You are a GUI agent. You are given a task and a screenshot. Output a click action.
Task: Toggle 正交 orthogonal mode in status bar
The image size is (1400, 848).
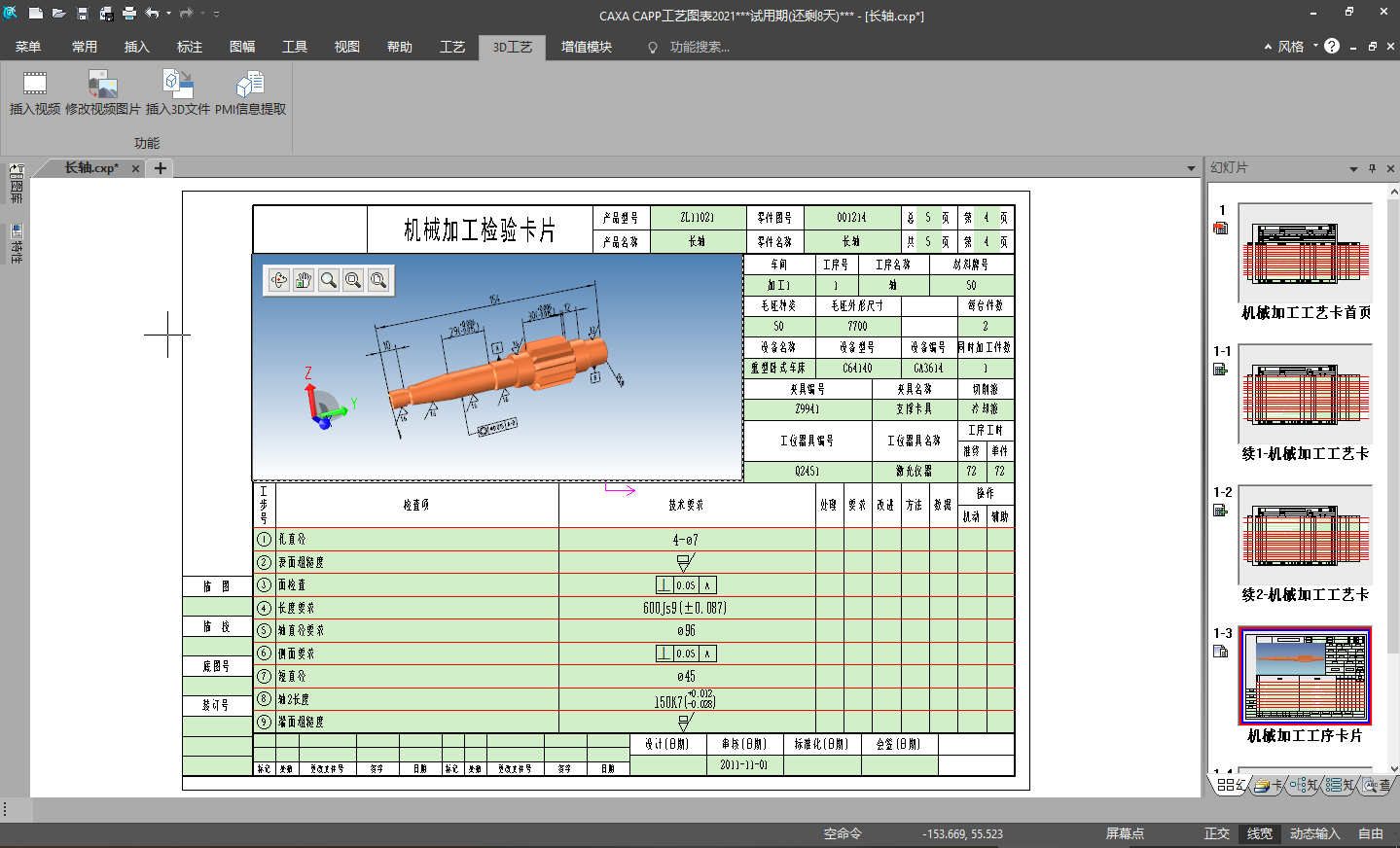(x=1216, y=833)
